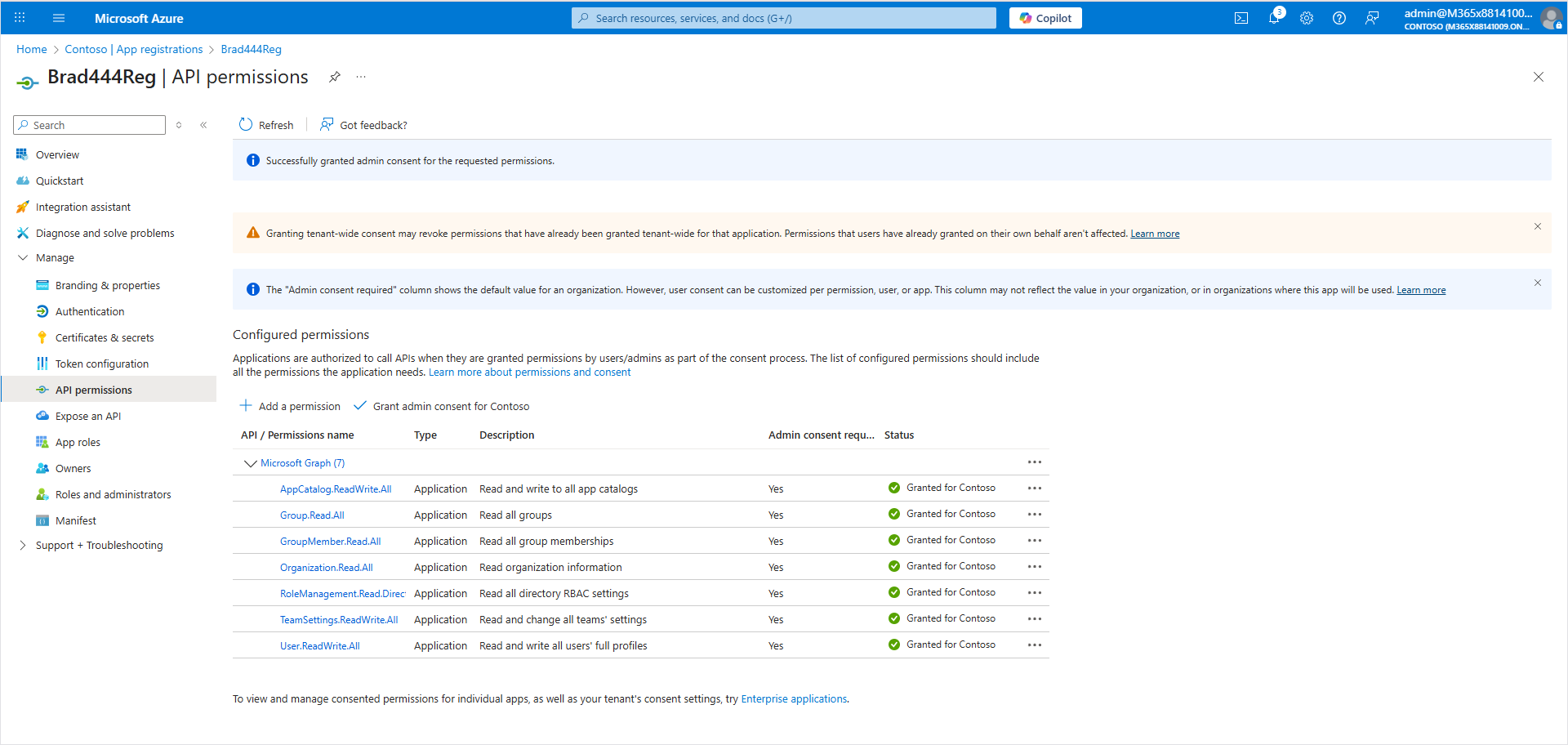
Task: Launch Copilot from the top bar
Action: [x=1045, y=18]
